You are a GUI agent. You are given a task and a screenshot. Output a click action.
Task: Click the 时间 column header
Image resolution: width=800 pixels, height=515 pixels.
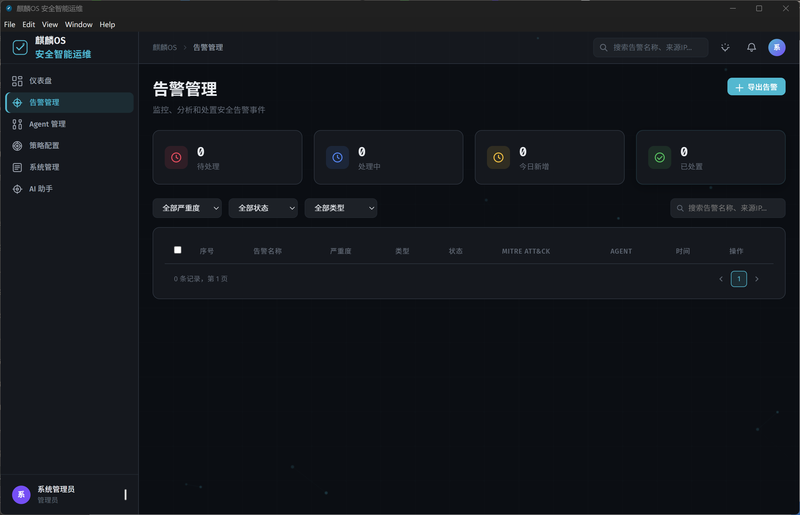point(683,251)
